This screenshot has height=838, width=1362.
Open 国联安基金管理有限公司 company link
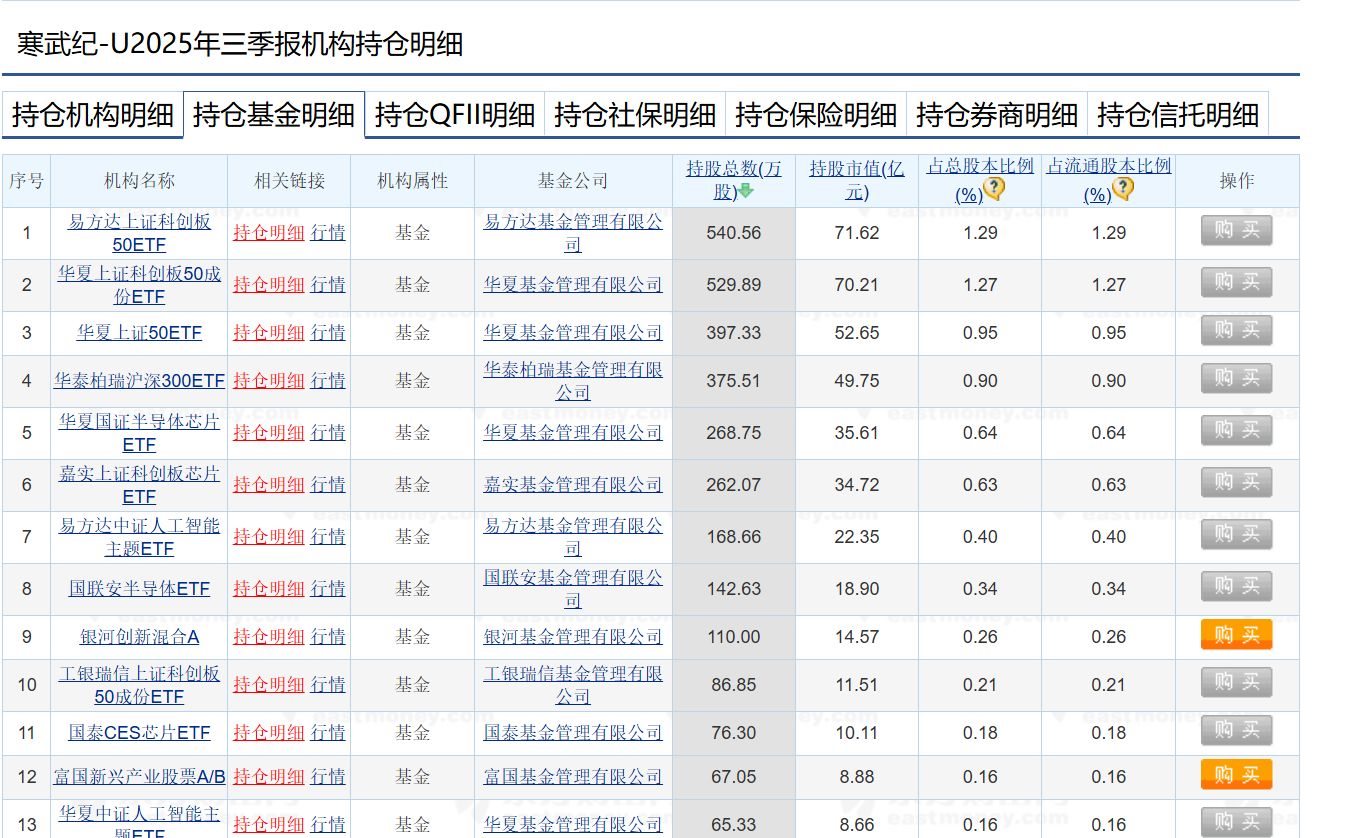pos(573,589)
